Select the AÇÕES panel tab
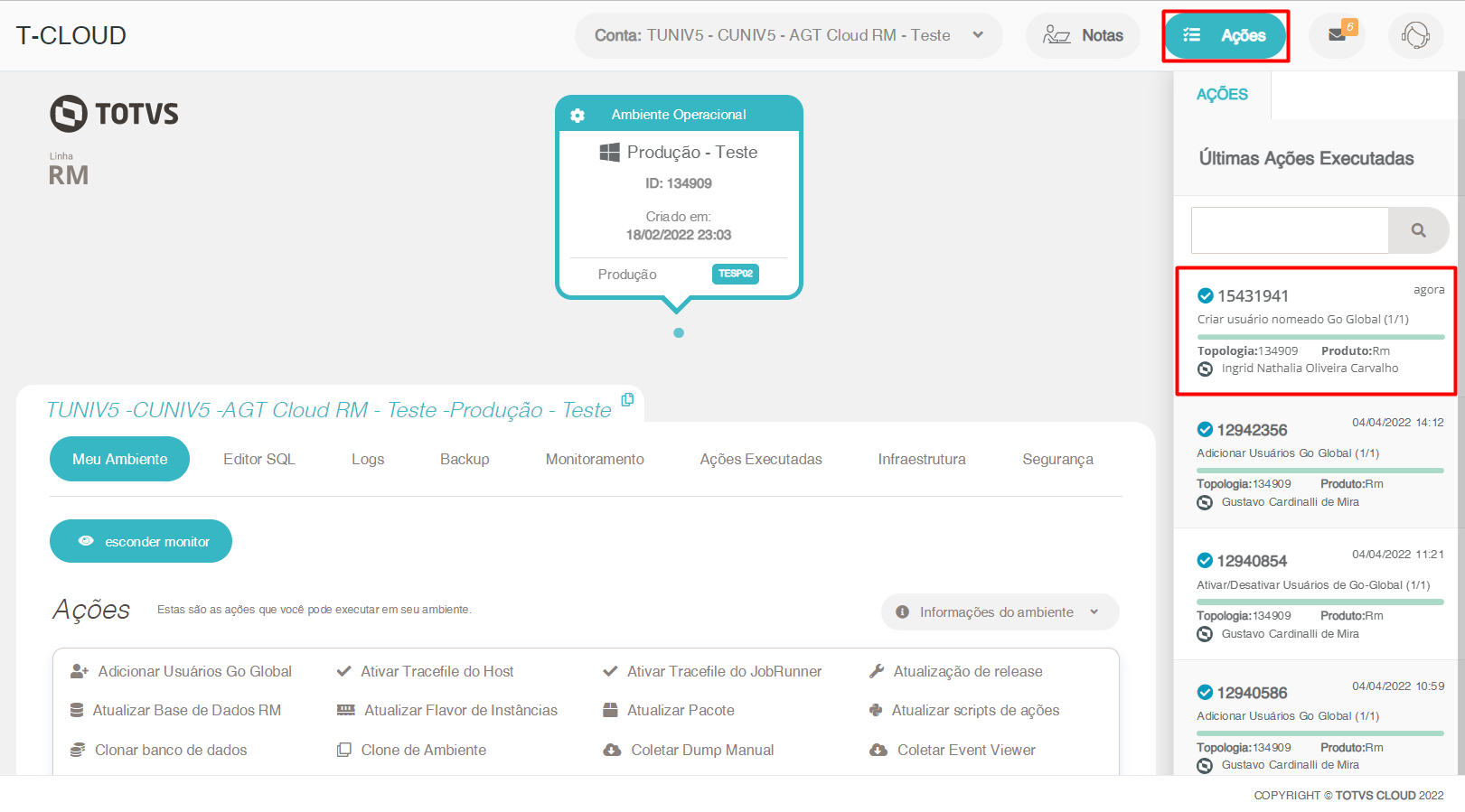This screenshot has width=1465, height=812. 1222,95
